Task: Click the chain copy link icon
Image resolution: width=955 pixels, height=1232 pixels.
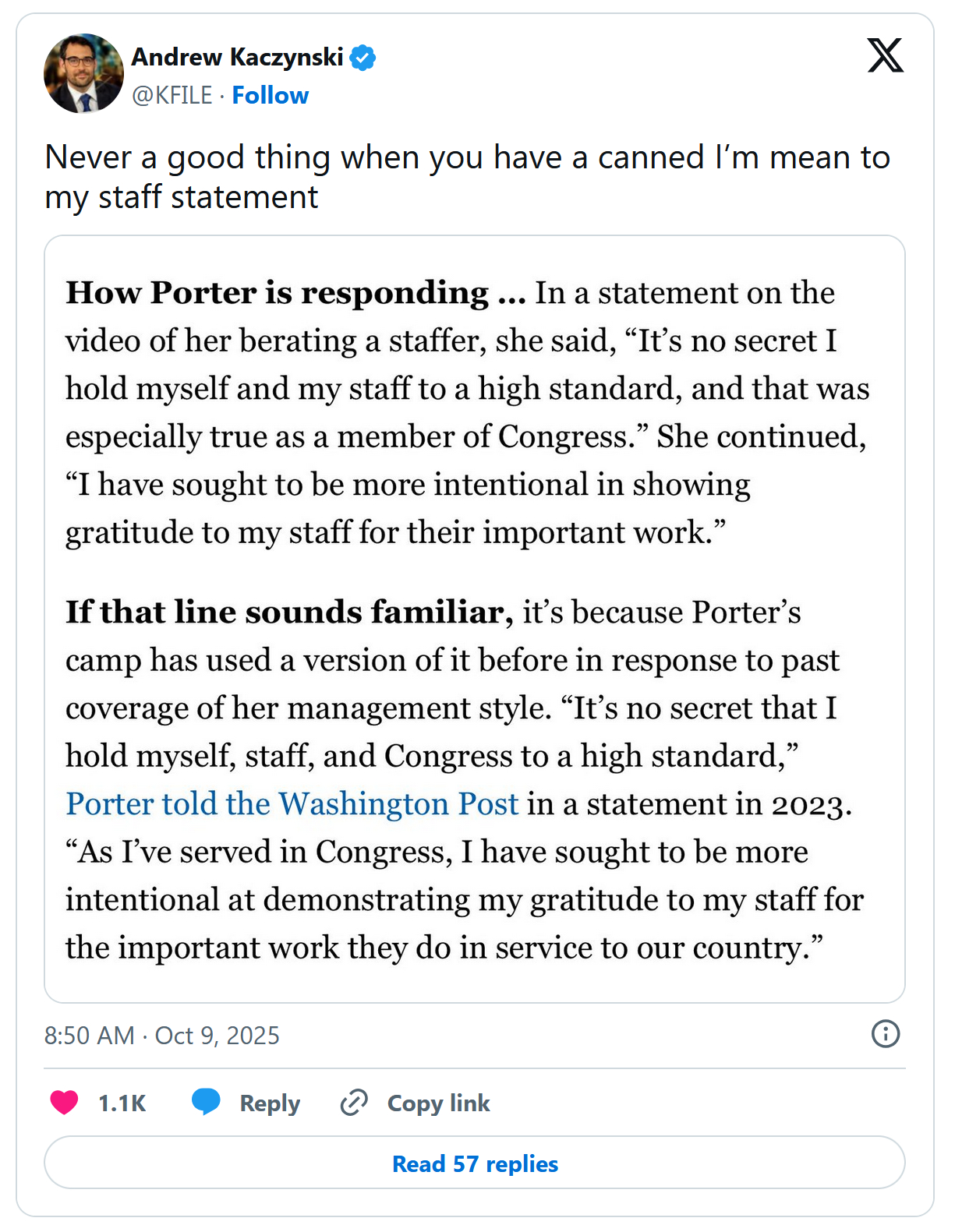Action: click(x=353, y=1103)
